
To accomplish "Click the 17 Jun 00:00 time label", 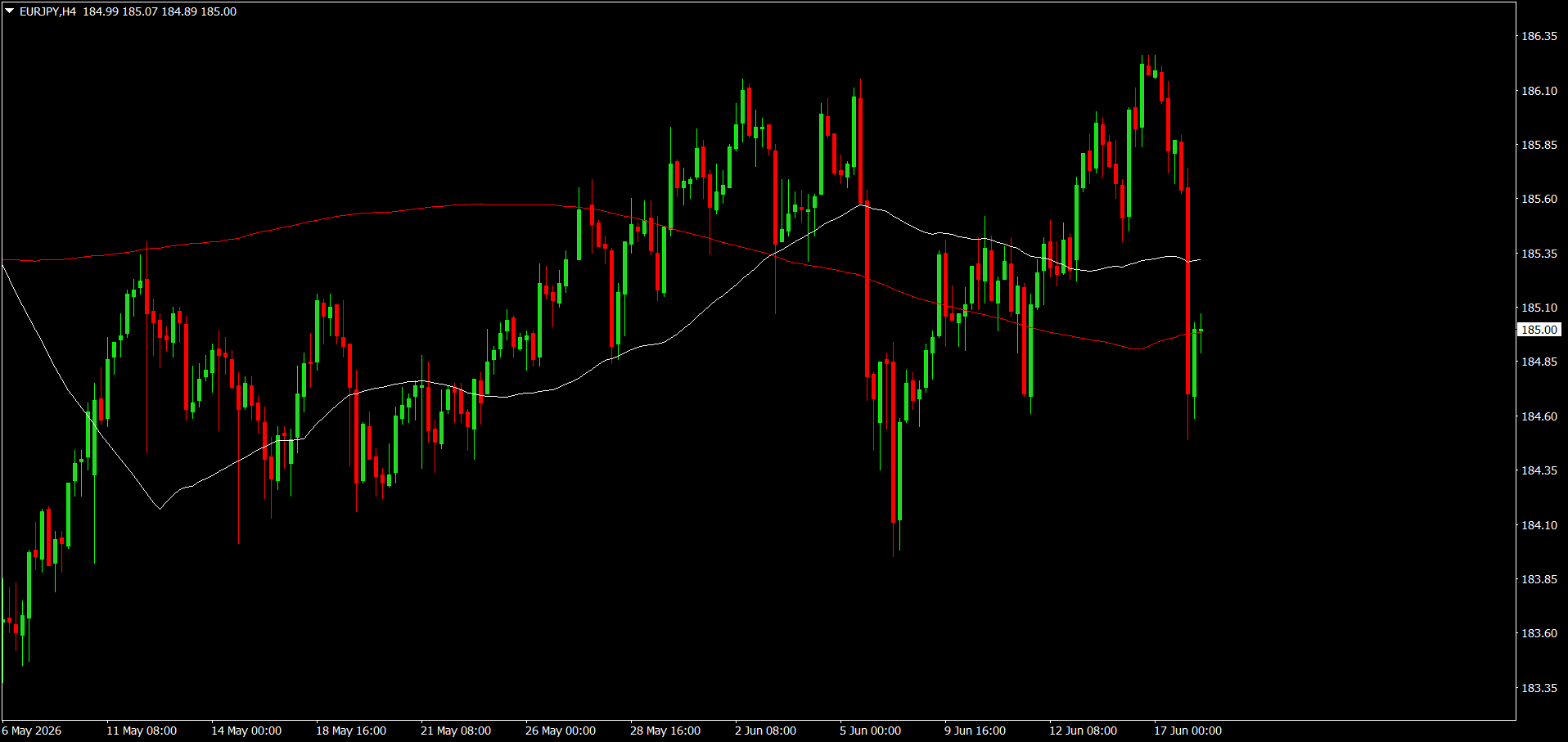I will click(1187, 731).
